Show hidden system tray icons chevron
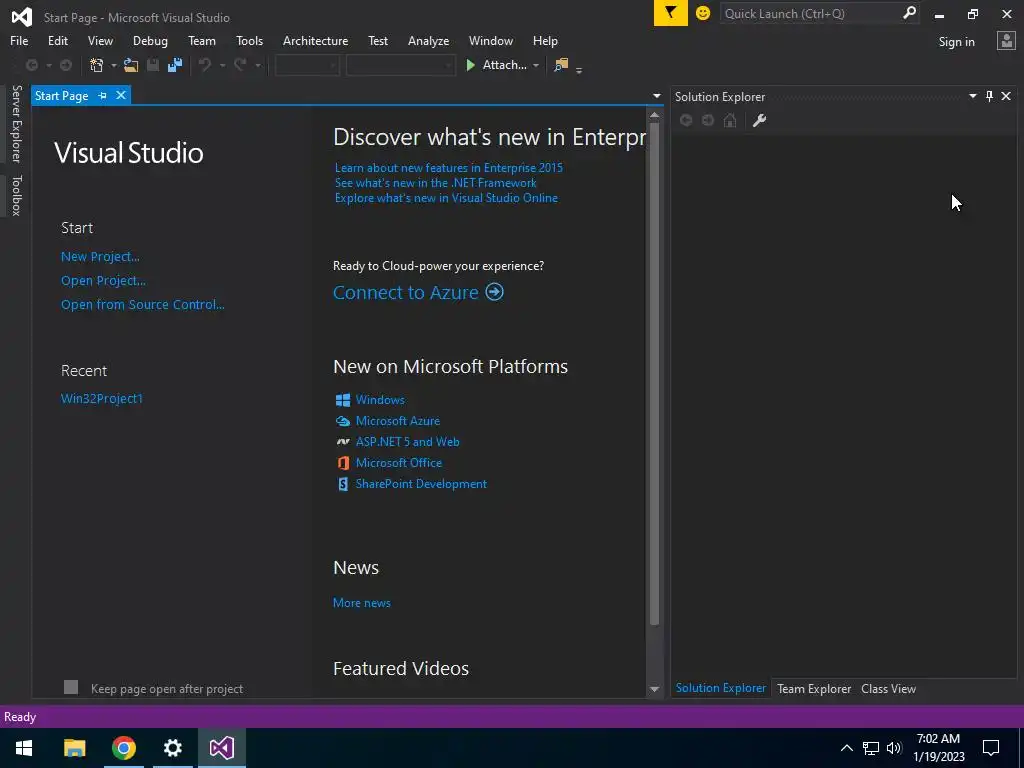This screenshot has width=1024, height=768. (846, 748)
